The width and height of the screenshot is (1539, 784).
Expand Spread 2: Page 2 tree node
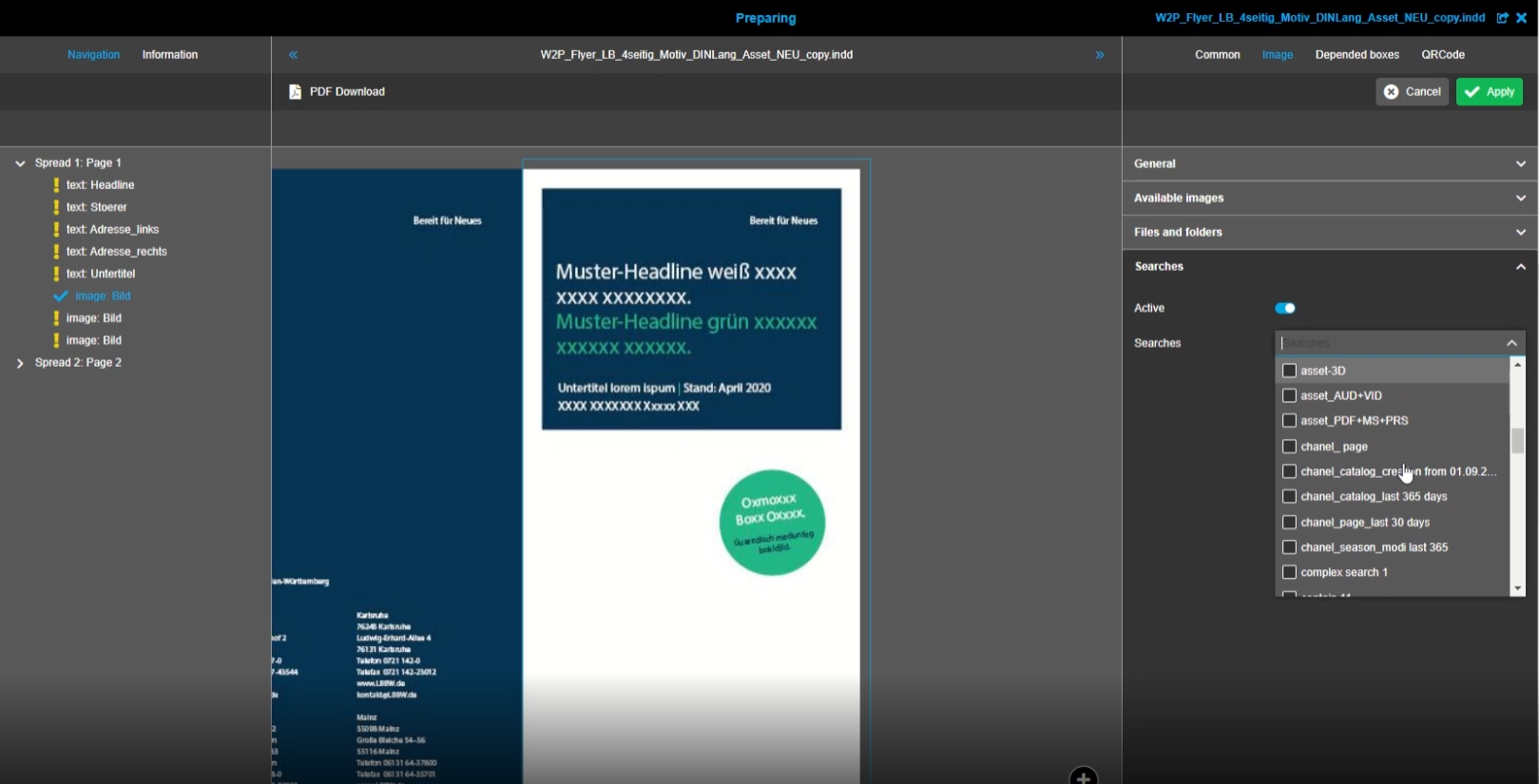[x=20, y=363]
